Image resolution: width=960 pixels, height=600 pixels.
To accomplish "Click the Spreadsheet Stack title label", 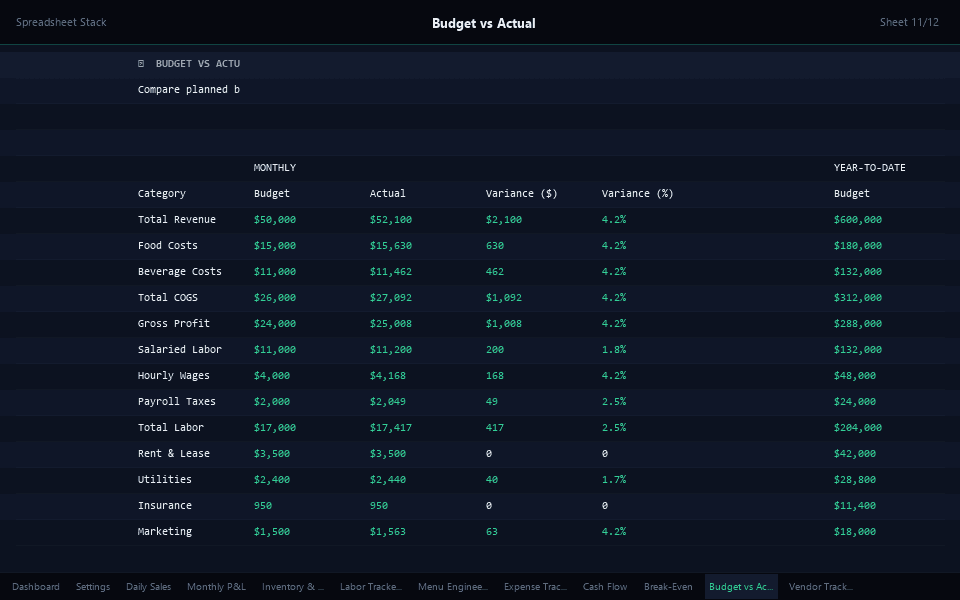I will (x=61, y=22).
